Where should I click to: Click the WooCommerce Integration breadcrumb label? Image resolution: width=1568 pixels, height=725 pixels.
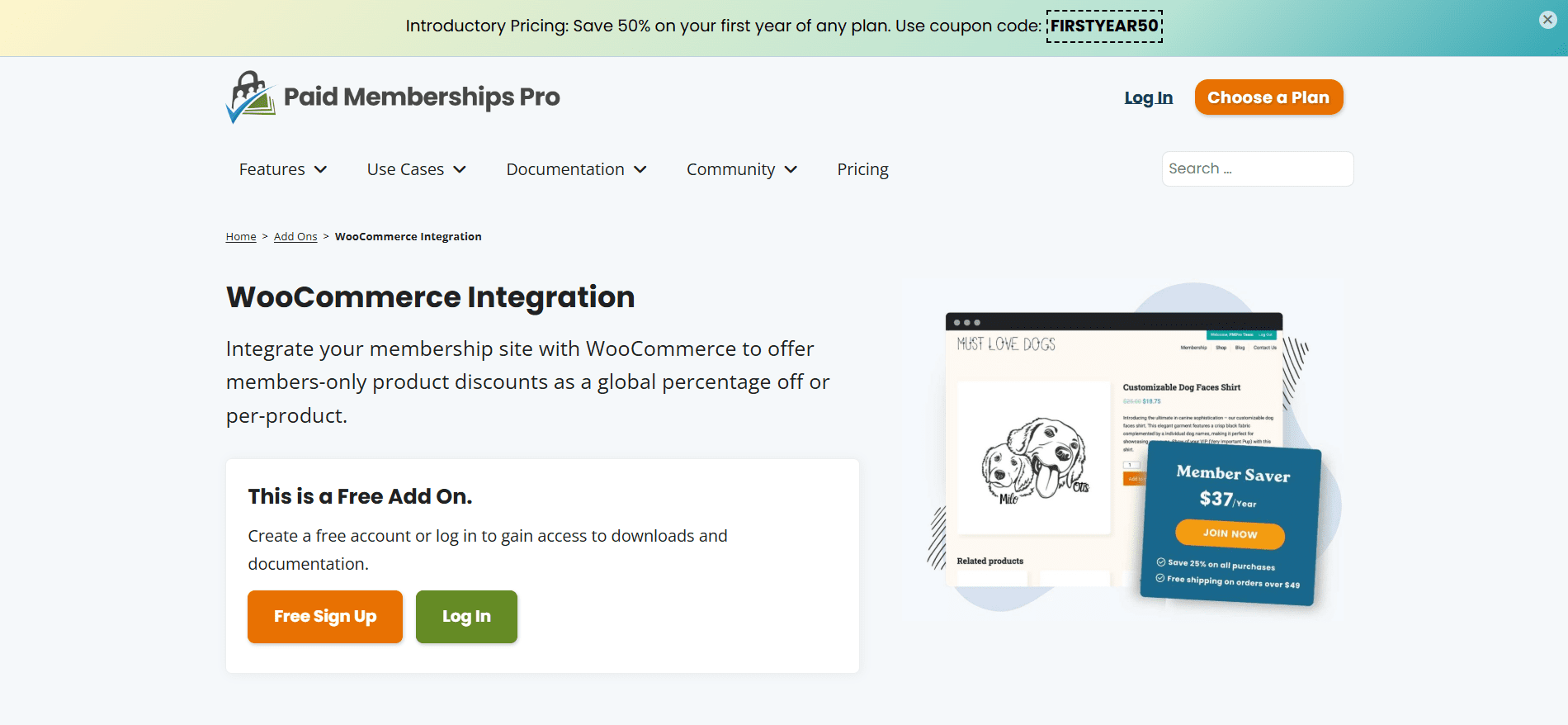point(408,236)
